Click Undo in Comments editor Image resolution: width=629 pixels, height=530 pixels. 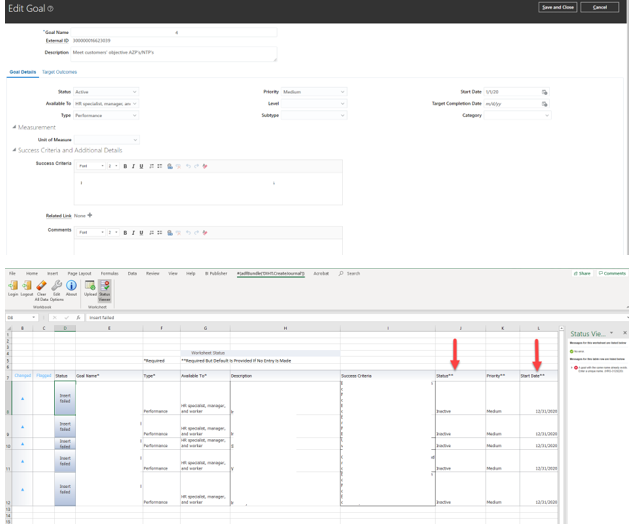click(188, 233)
